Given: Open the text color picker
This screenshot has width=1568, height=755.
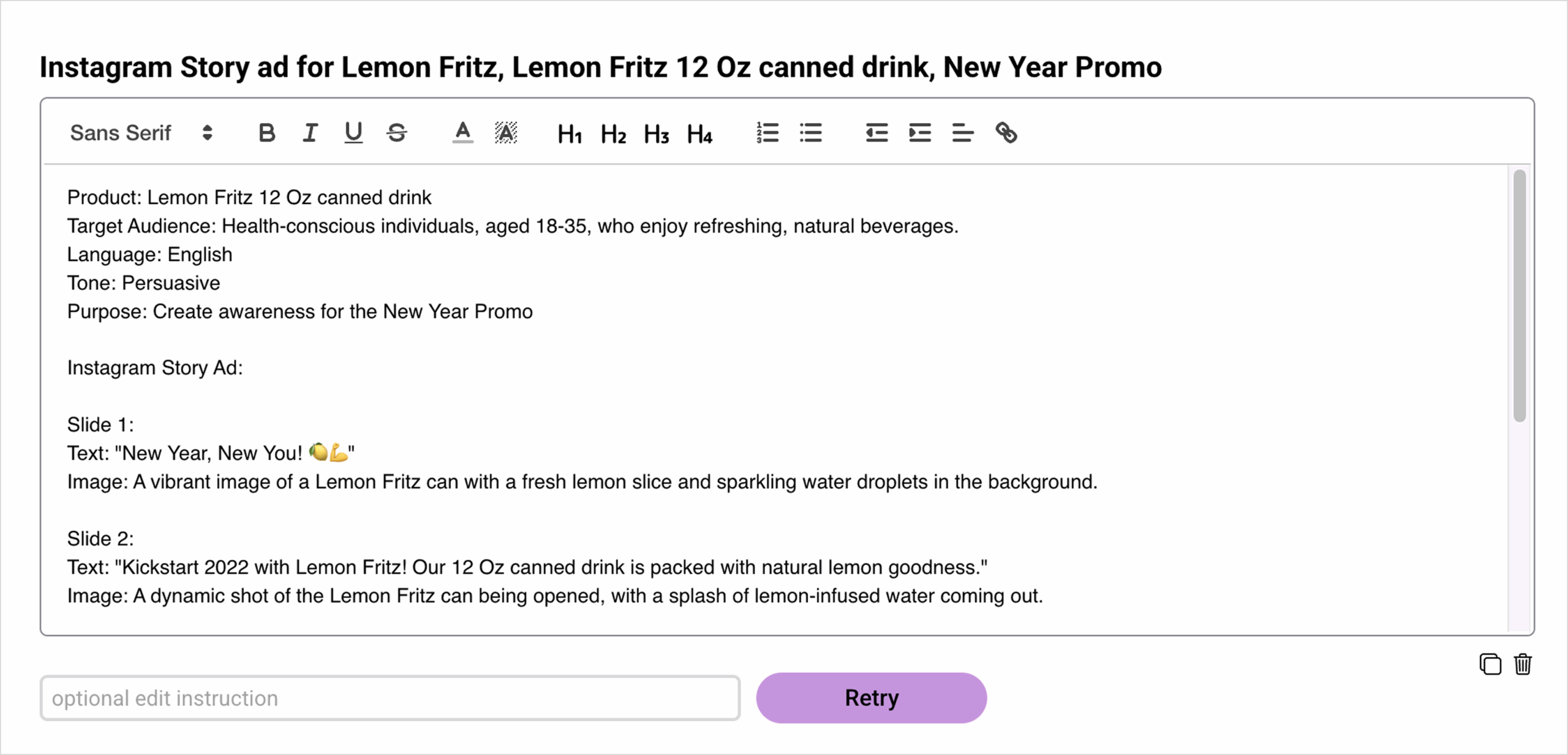Looking at the screenshot, I should (463, 133).
